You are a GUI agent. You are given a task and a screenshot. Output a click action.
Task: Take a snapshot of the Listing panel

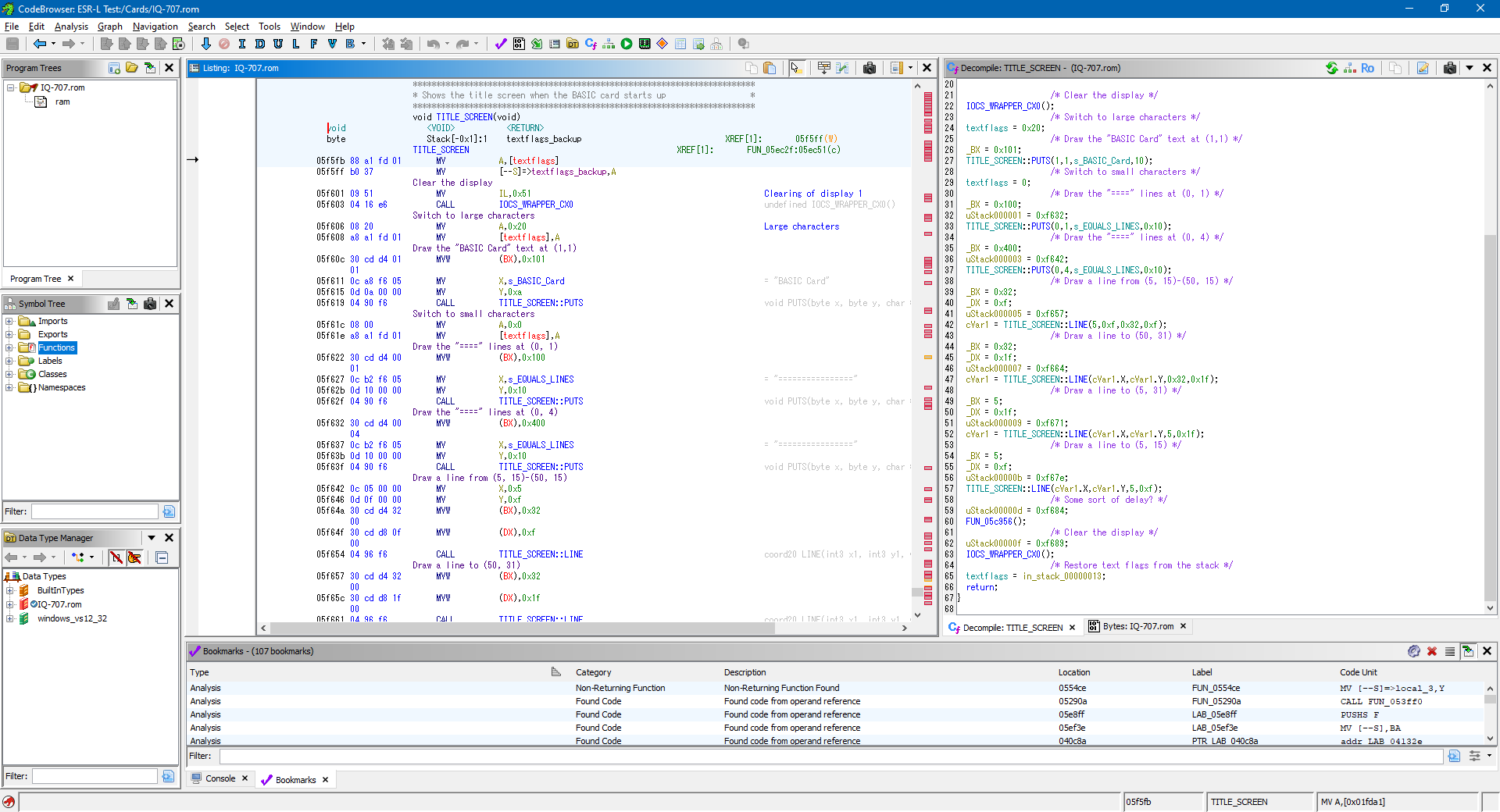[869, 68]
